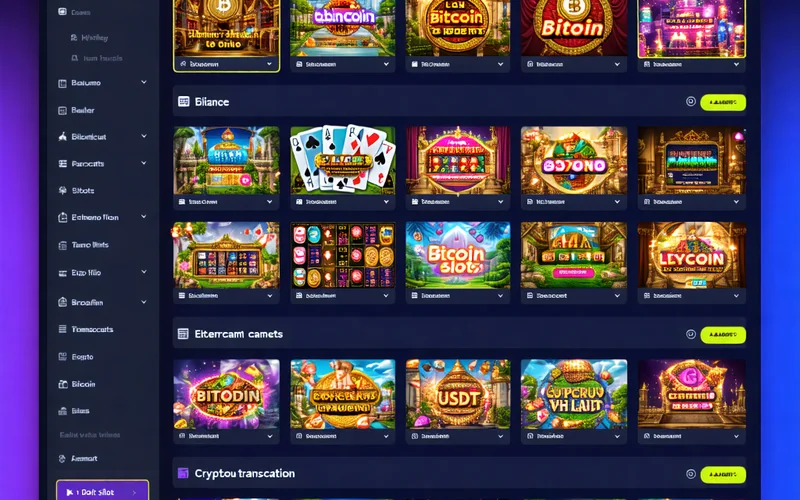Expand the Baiumo sidebar menu chevron
The height and width of the screenshot is (500, 800).
144,82
